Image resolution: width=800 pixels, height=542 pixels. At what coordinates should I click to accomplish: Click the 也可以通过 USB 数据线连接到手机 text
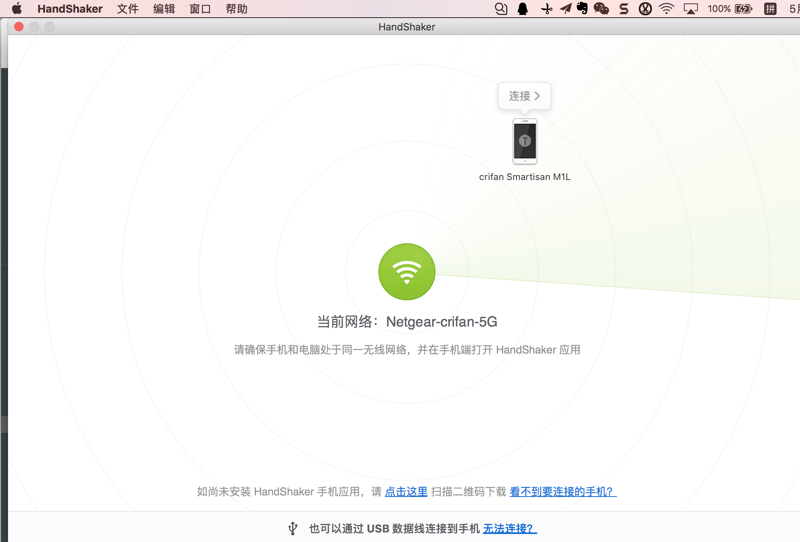click(394, 528)
